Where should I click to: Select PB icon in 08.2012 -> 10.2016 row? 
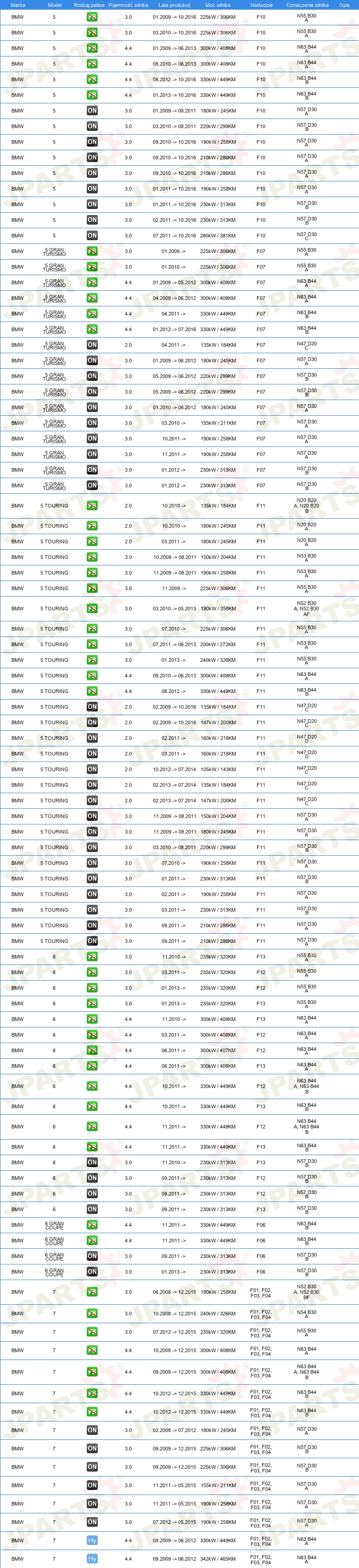pyautogui.click(x=92, y=80)
